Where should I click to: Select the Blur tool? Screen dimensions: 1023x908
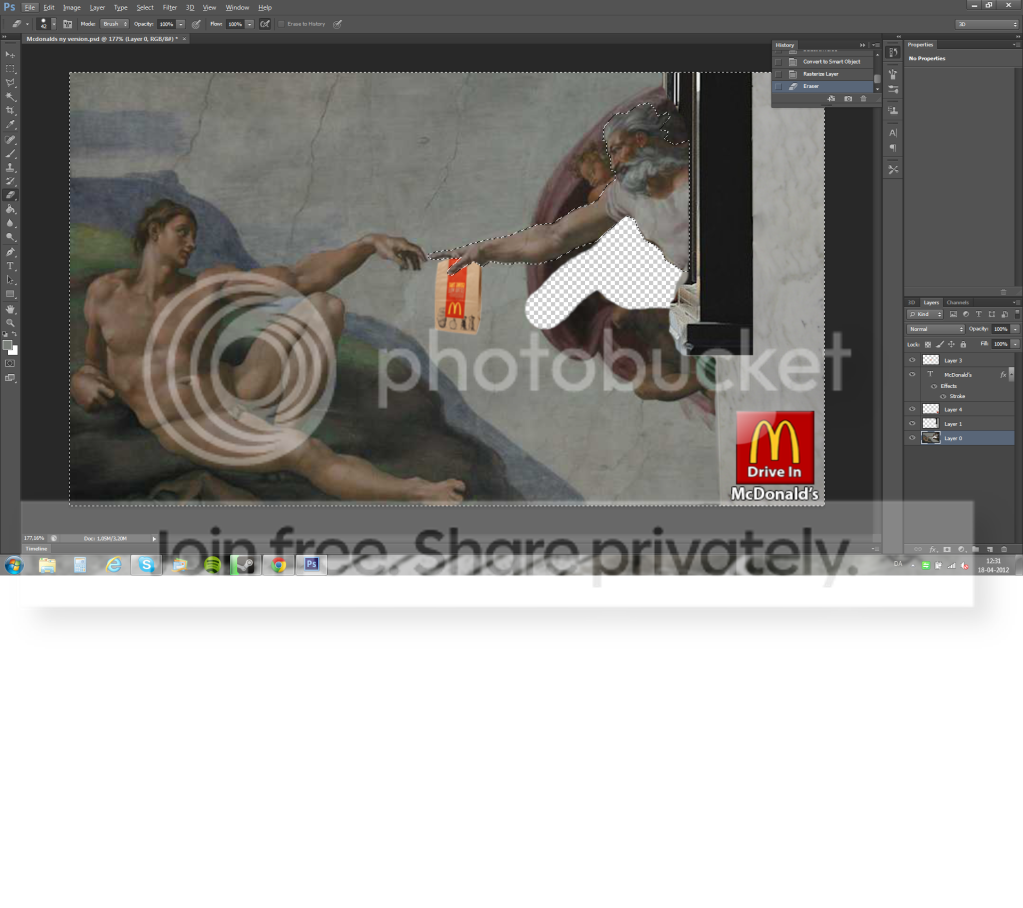click(x=10, y=223)
